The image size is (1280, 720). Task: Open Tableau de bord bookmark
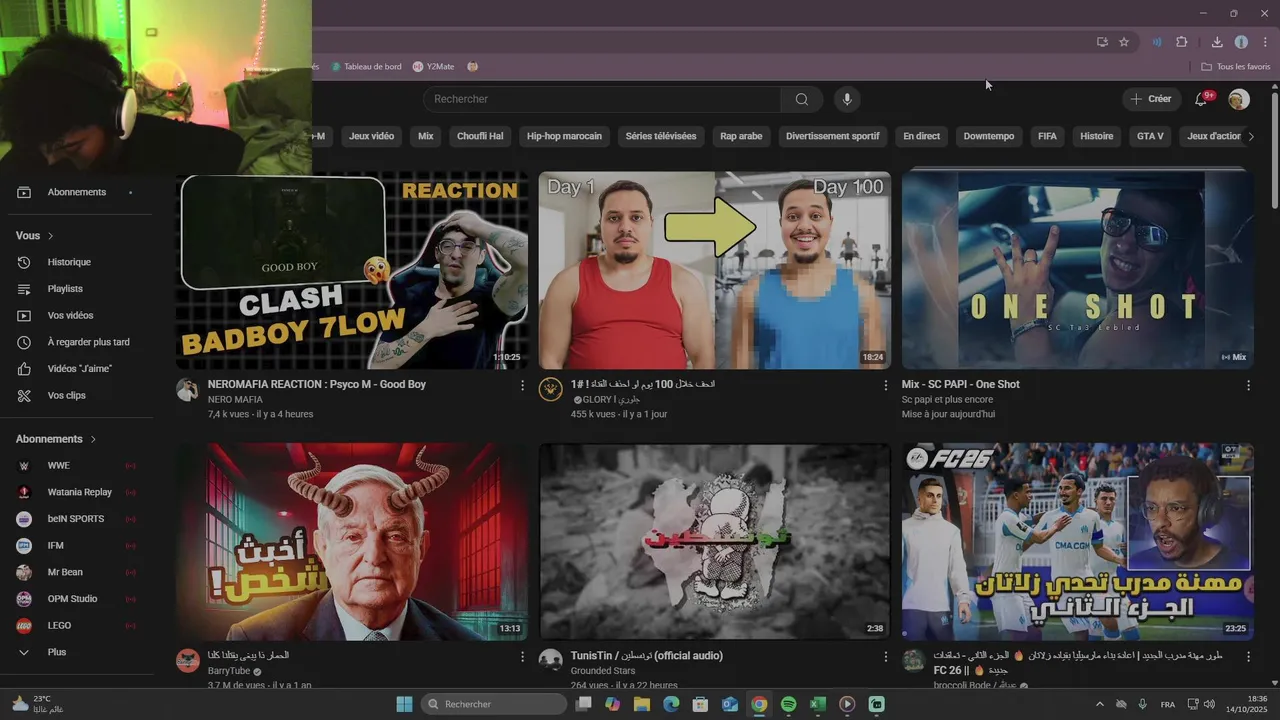click(x=365, y=67)
